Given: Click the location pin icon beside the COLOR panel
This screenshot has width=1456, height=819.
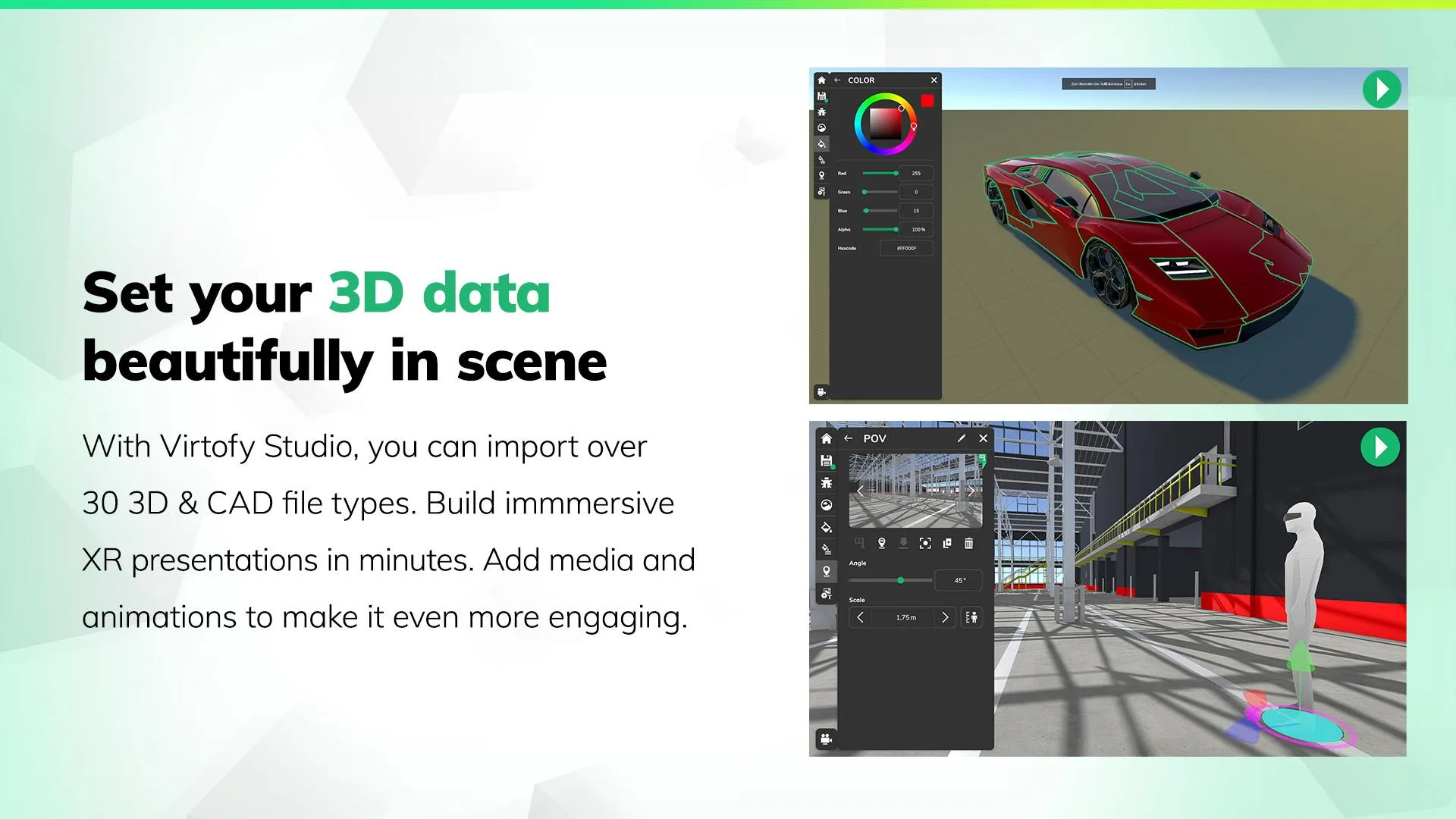Looking at the screenshot, I should pyautogui.click(x=821, y=176).
